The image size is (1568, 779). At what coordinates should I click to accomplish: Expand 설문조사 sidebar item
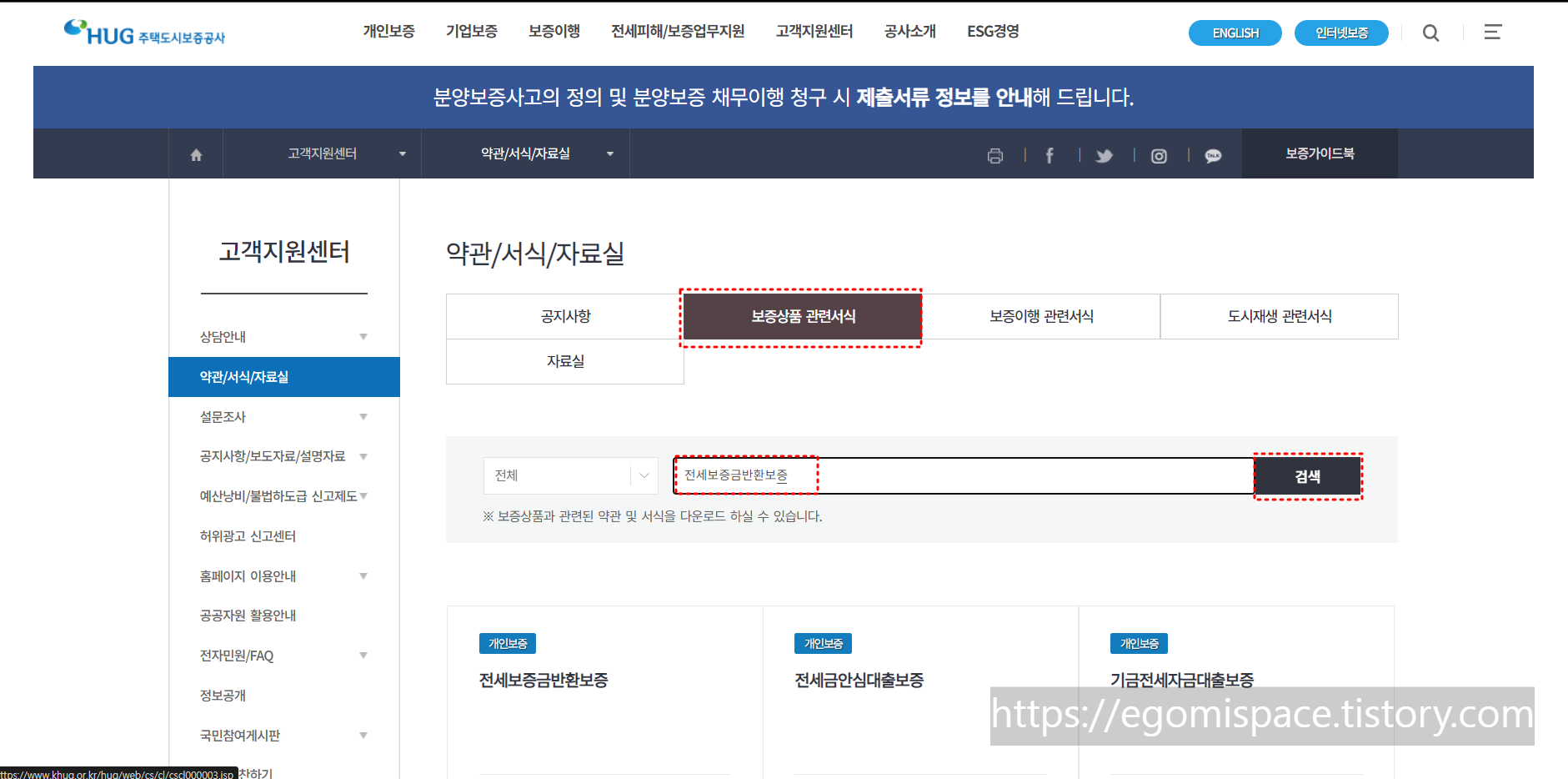[x=283, y=417]
